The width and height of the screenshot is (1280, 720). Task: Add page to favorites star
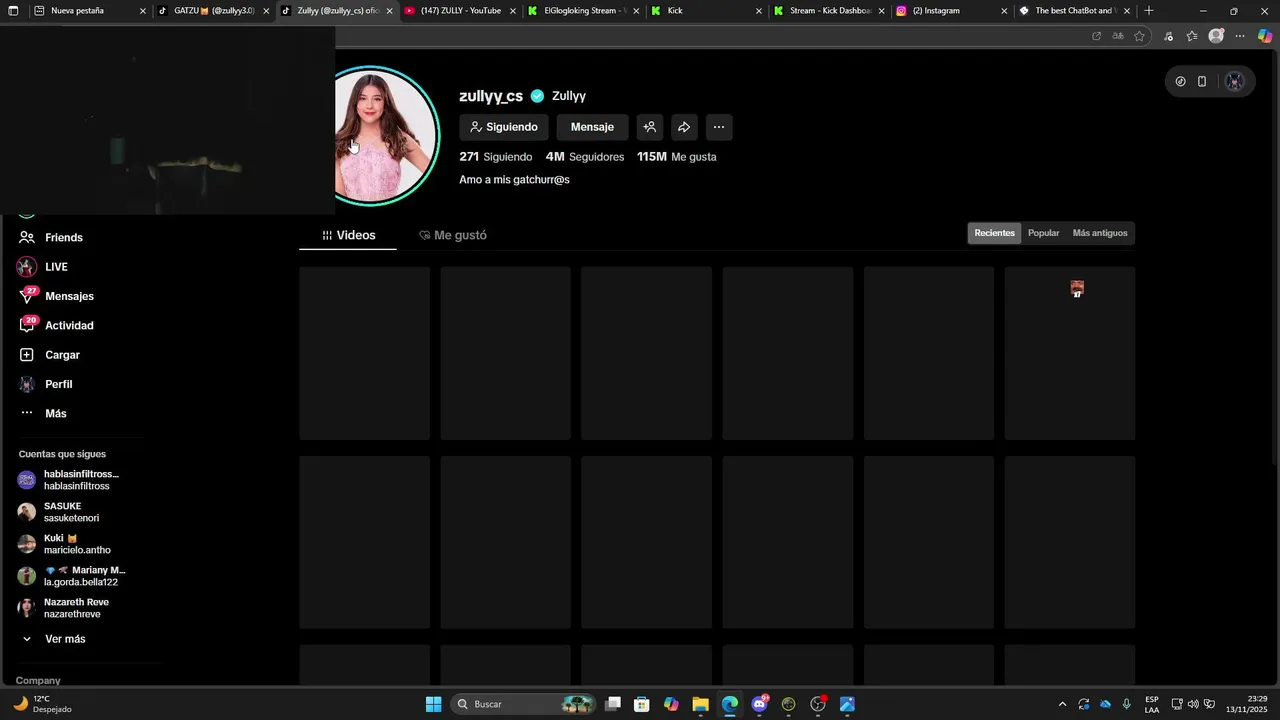tap(1139, 36)
